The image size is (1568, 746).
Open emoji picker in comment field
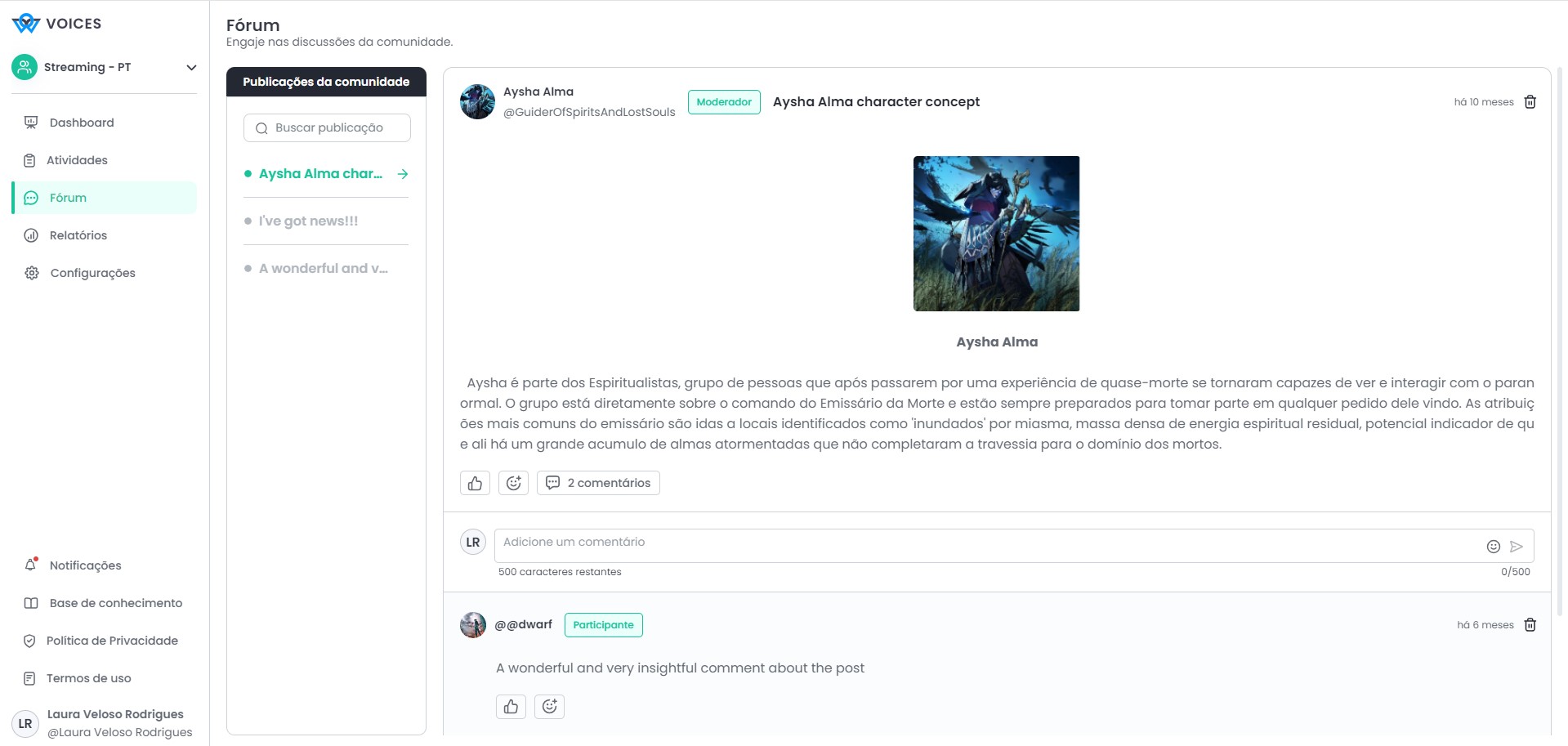(x=1493, y=547)
